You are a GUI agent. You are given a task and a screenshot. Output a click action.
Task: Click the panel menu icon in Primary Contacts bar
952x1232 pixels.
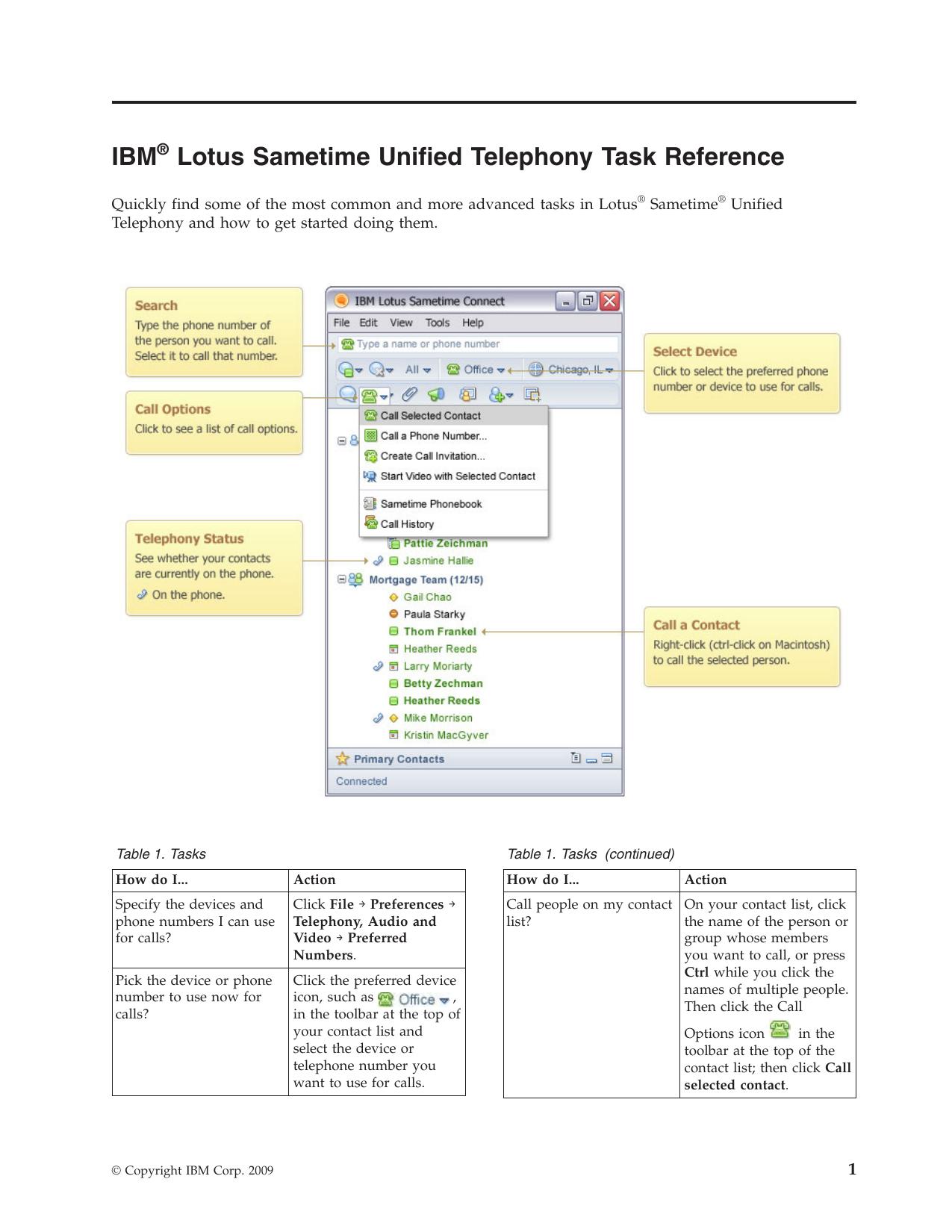(x=575, y=758)
